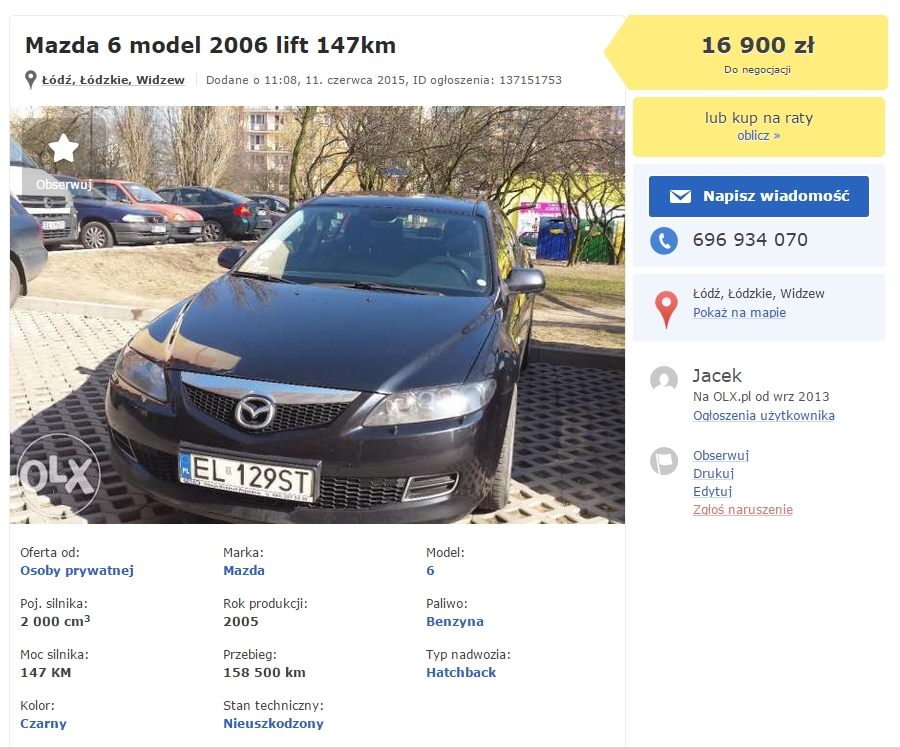Click the grey flag icon in sidebar

[x=663, y=461]
